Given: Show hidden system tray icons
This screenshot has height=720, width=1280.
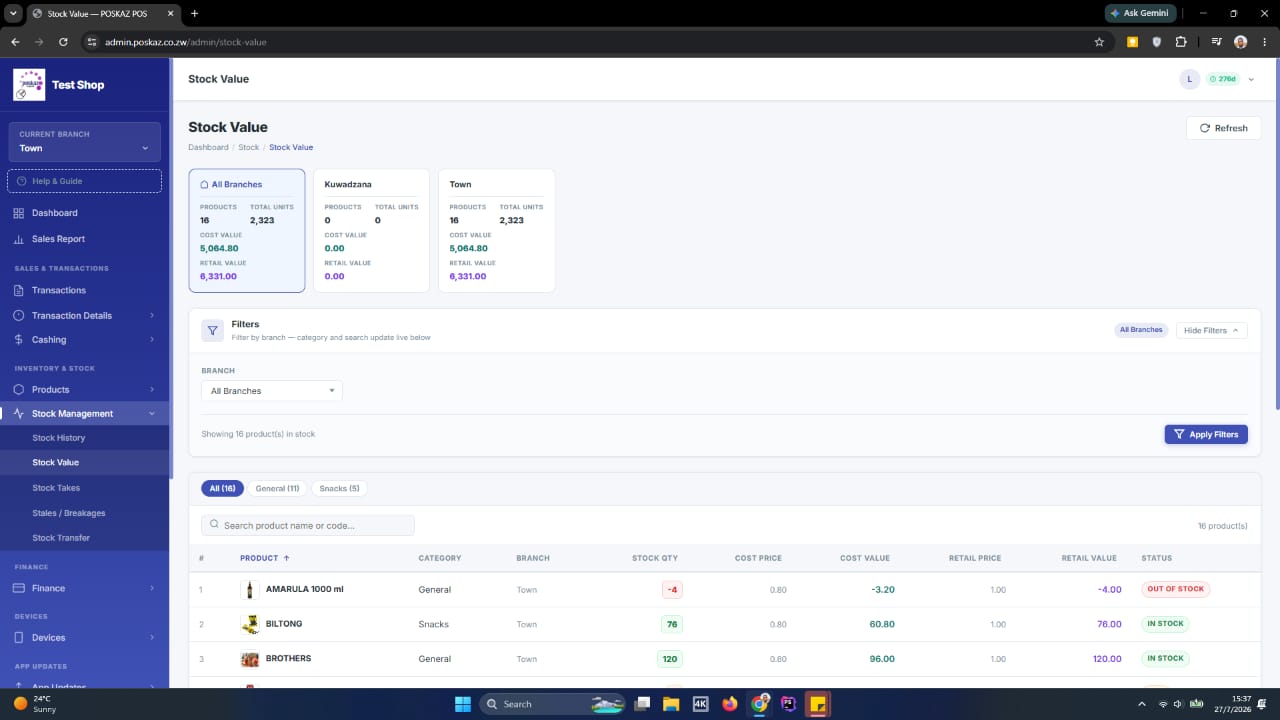Looking at the screenshot, I should 1141,704.
